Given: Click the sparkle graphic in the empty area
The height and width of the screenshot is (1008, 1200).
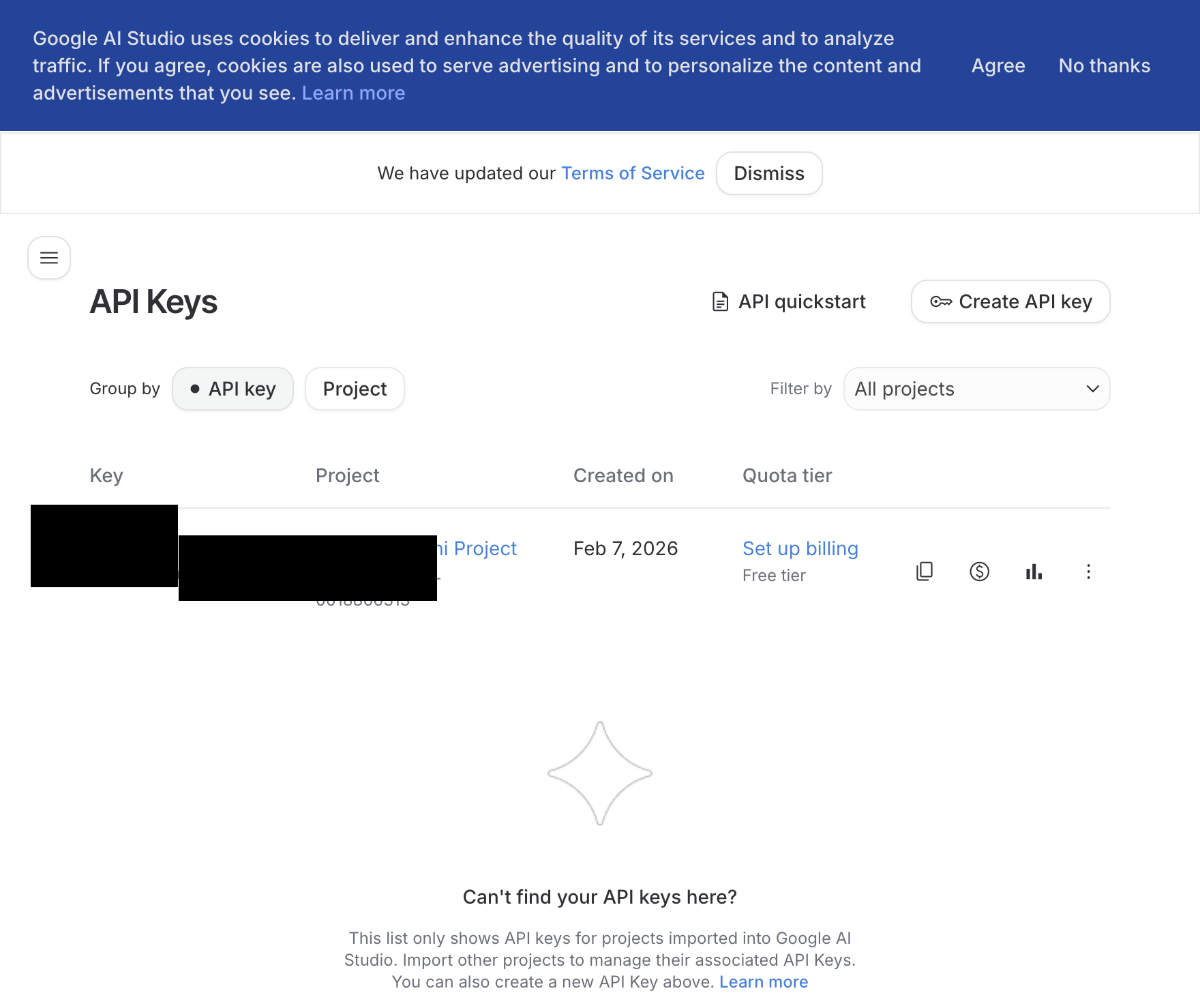Looking at the screenshot, I should 599,773.
